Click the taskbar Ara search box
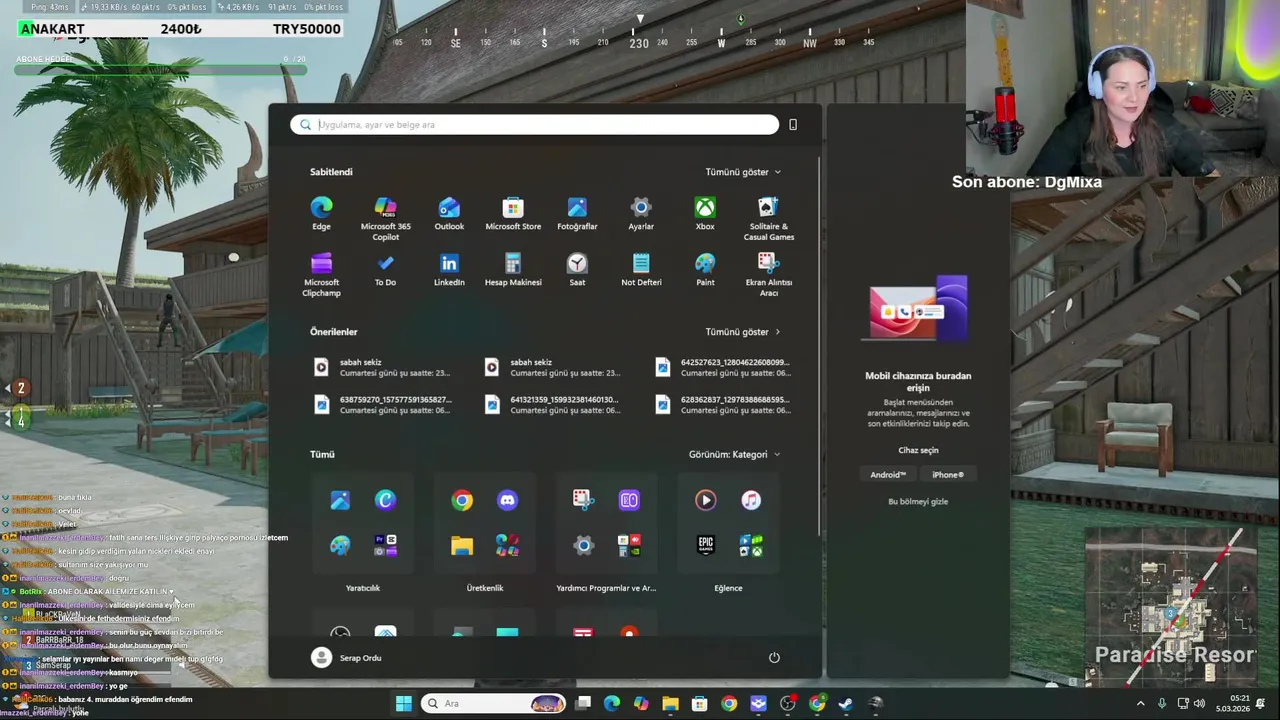The image size is (1280, 720). 494,703
